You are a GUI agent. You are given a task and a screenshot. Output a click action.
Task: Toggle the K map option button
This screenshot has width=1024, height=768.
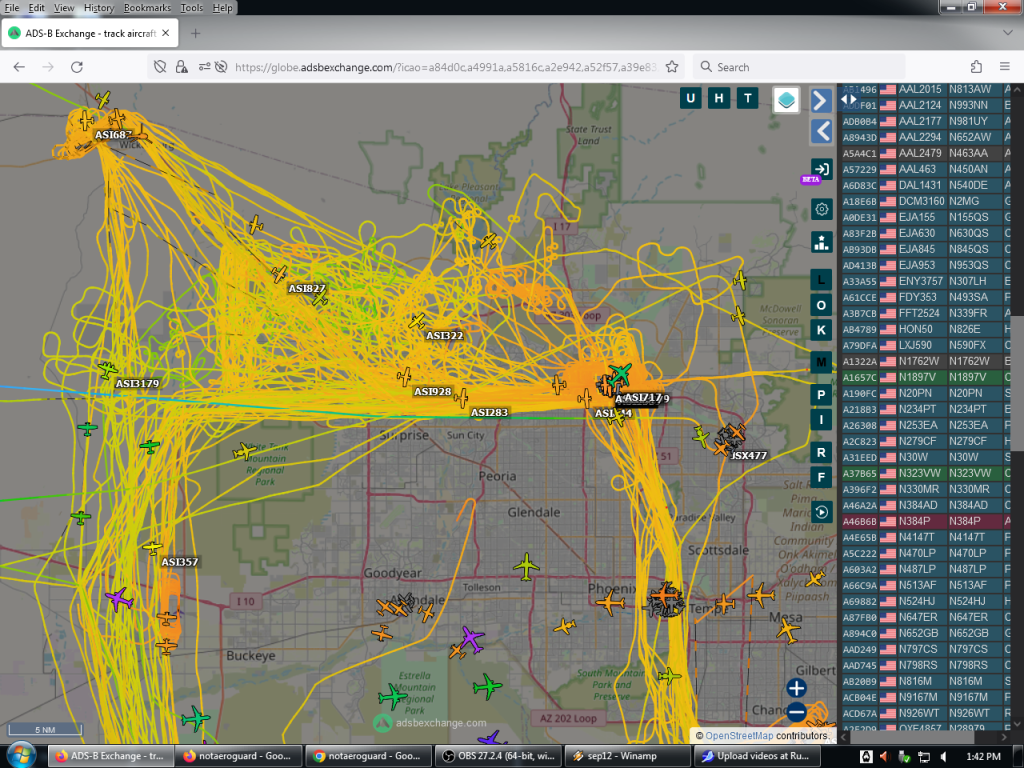click(x=821, y=330)
